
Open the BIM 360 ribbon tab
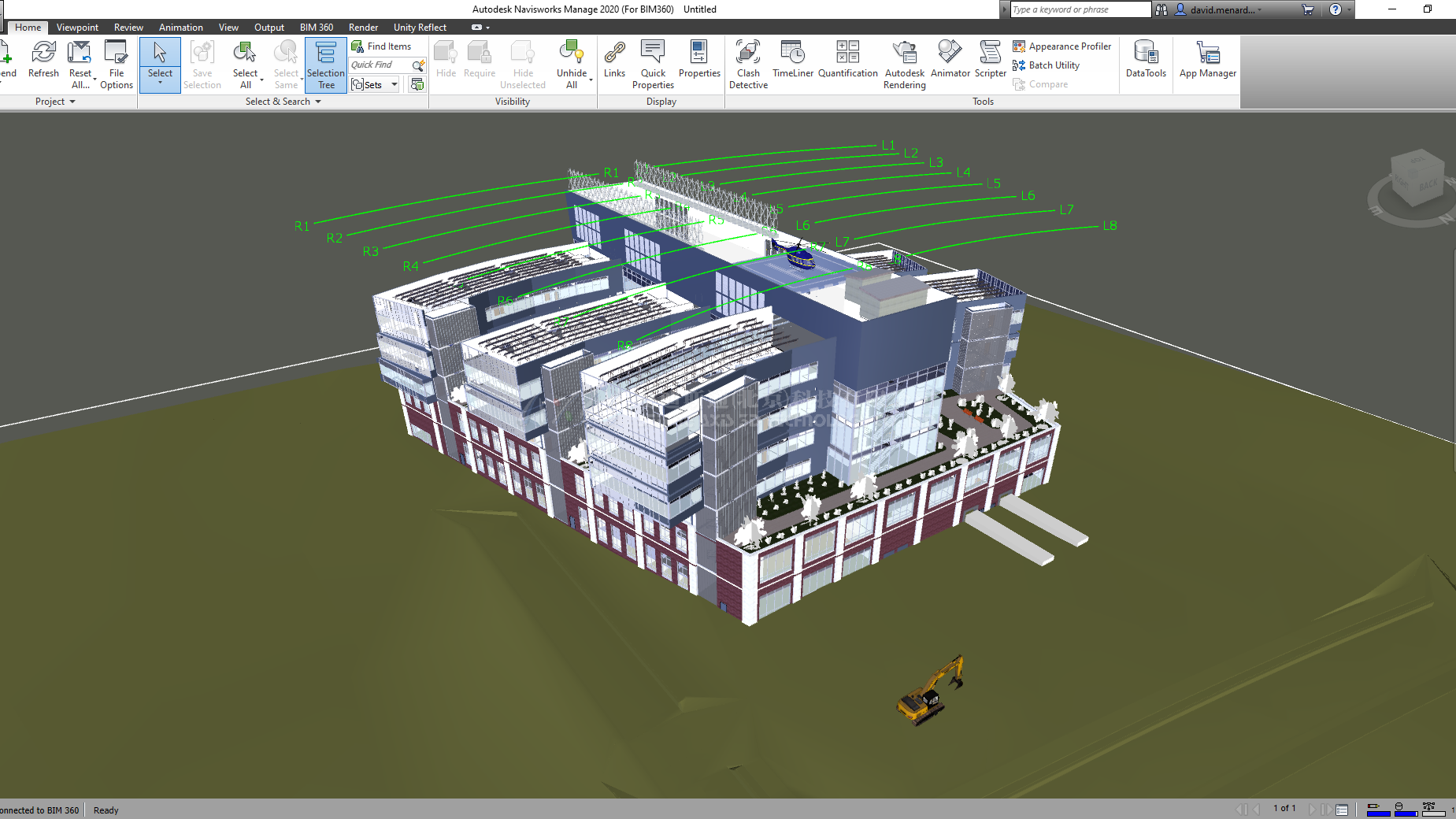click(316, 28)
